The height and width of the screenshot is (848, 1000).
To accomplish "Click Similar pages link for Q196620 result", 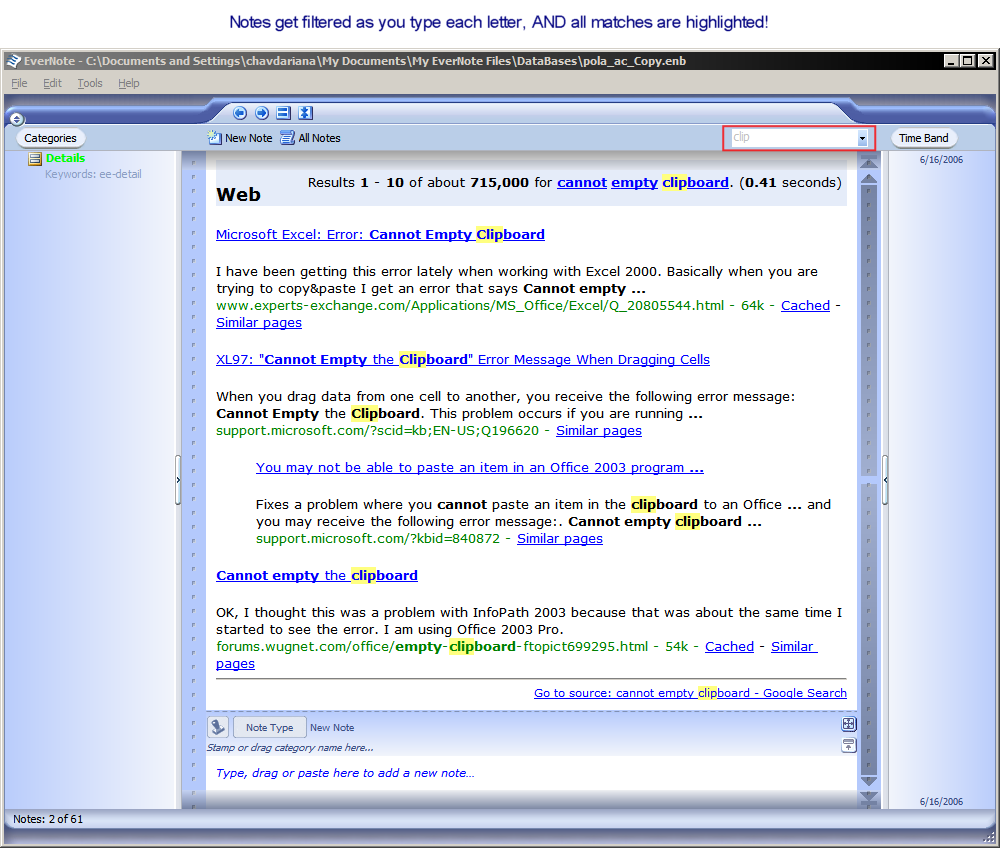I will (599, 430).
